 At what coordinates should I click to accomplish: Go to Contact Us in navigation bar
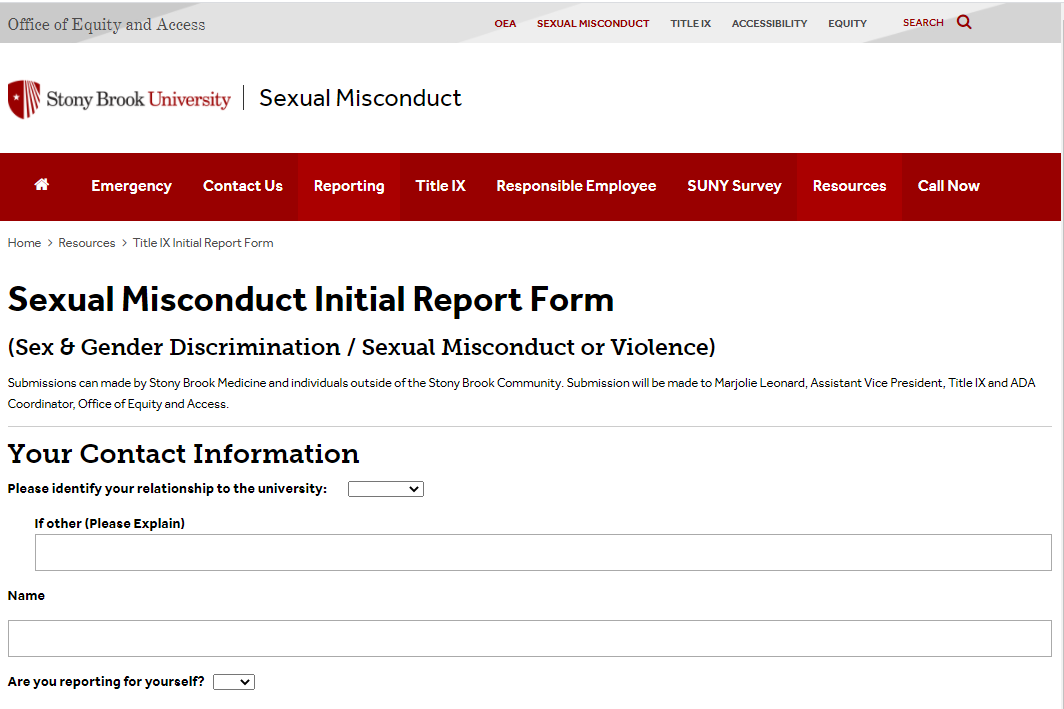243,186
